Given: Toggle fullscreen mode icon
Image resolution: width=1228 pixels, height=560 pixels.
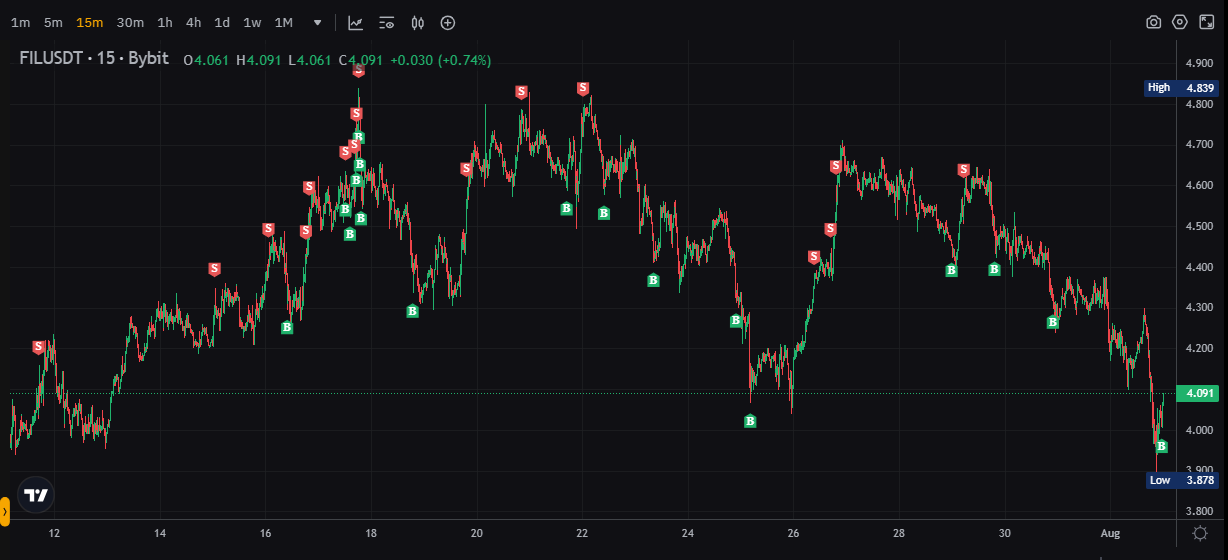Looking at the screenshot, I should click(x=1206, y=22).
